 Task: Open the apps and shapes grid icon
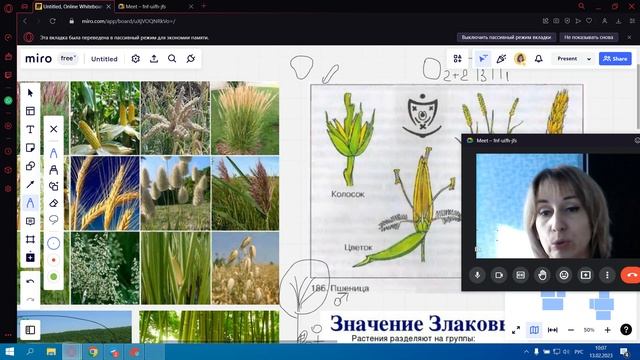[458, 59]
